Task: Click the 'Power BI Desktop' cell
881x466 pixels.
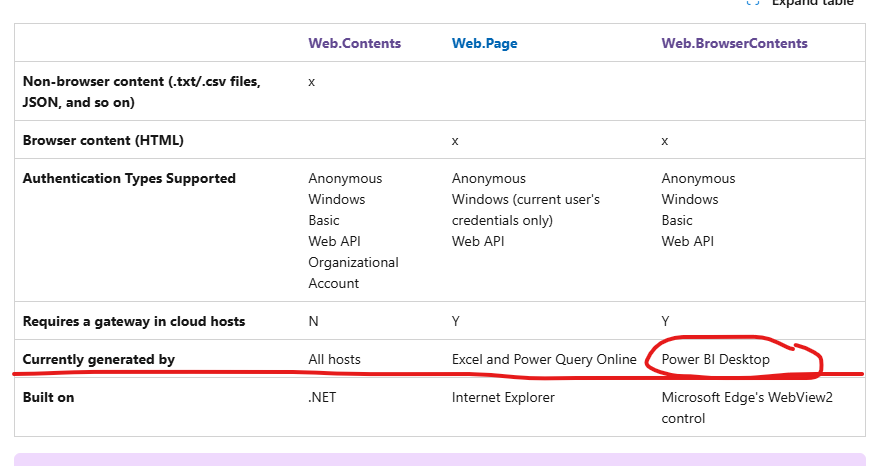Action: pos(715,359)
